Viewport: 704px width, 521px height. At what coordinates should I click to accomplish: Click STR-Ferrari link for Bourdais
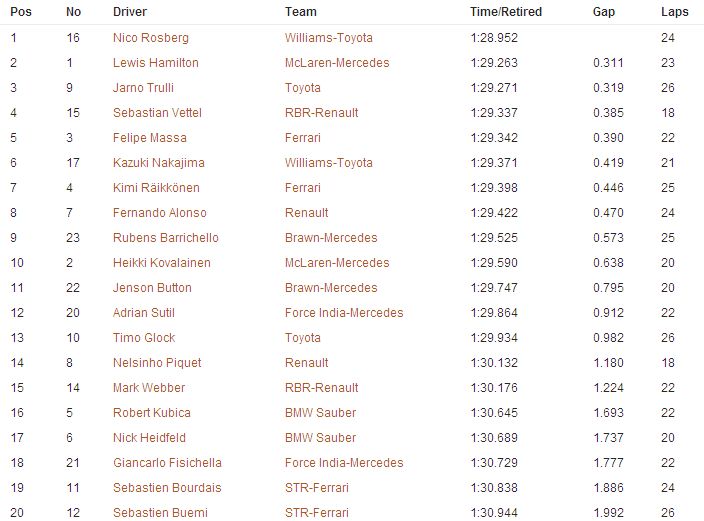point(317,488)
